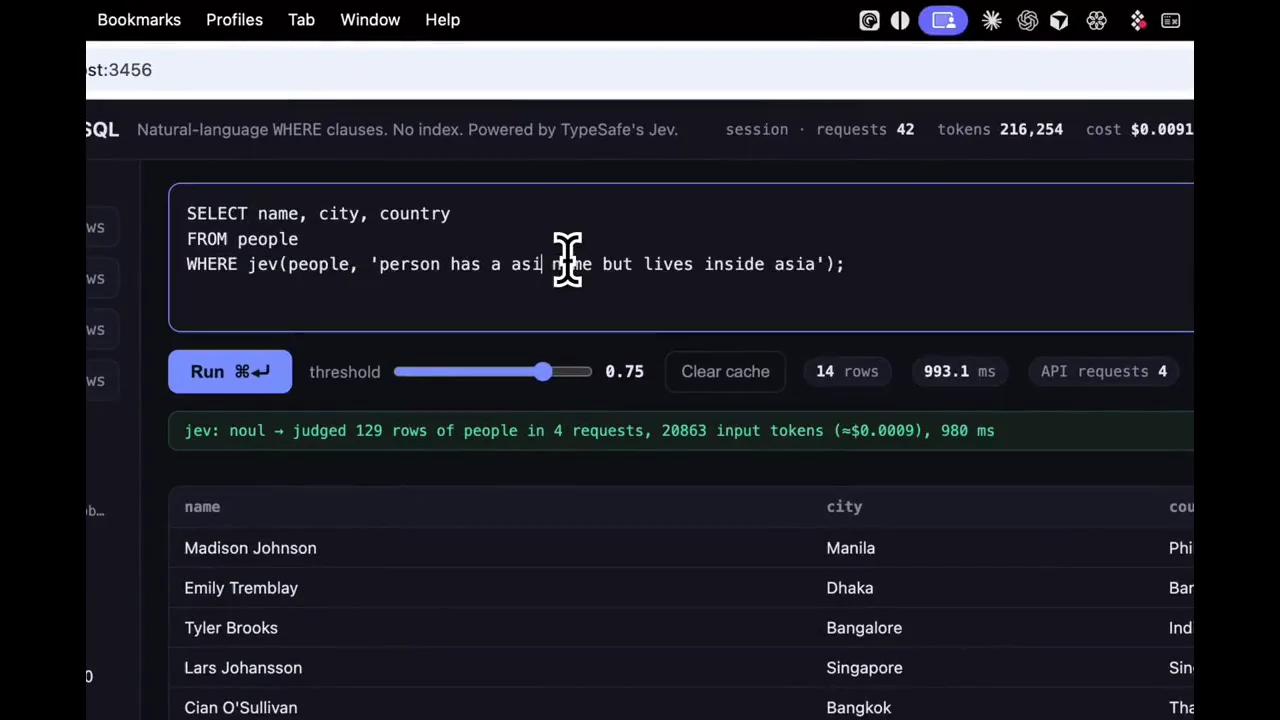The height and width of the screenshot is (720, 1280).
Task: Click the name column header
Action: point(202,507)
